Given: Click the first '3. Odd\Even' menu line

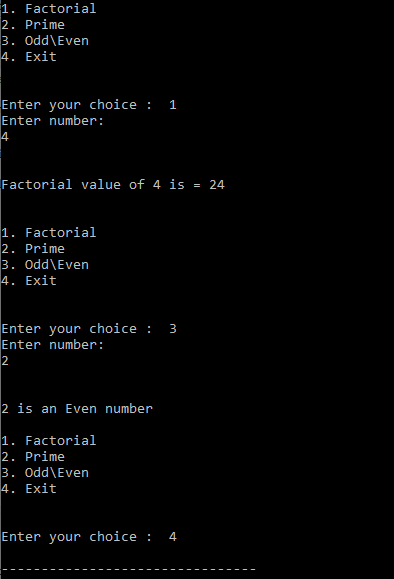Looking at the screenshot, I should point(45,41).
